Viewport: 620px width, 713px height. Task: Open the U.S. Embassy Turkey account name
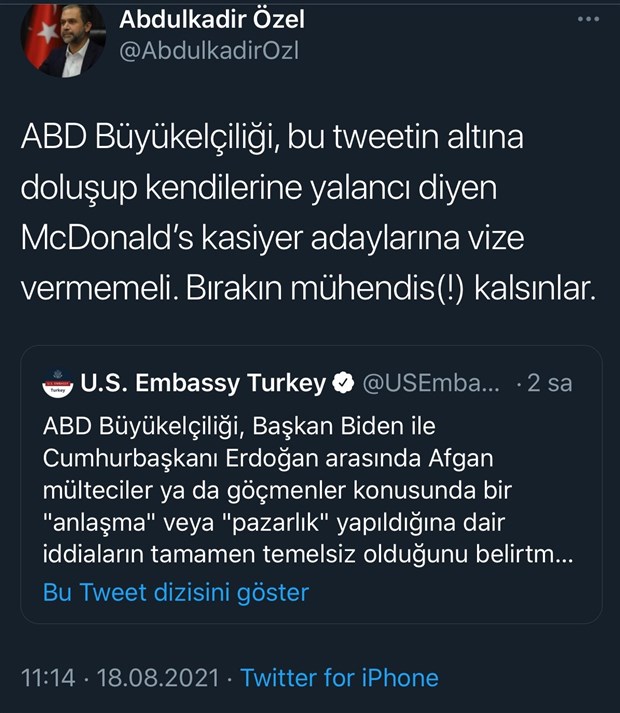[x=203, y=383]
